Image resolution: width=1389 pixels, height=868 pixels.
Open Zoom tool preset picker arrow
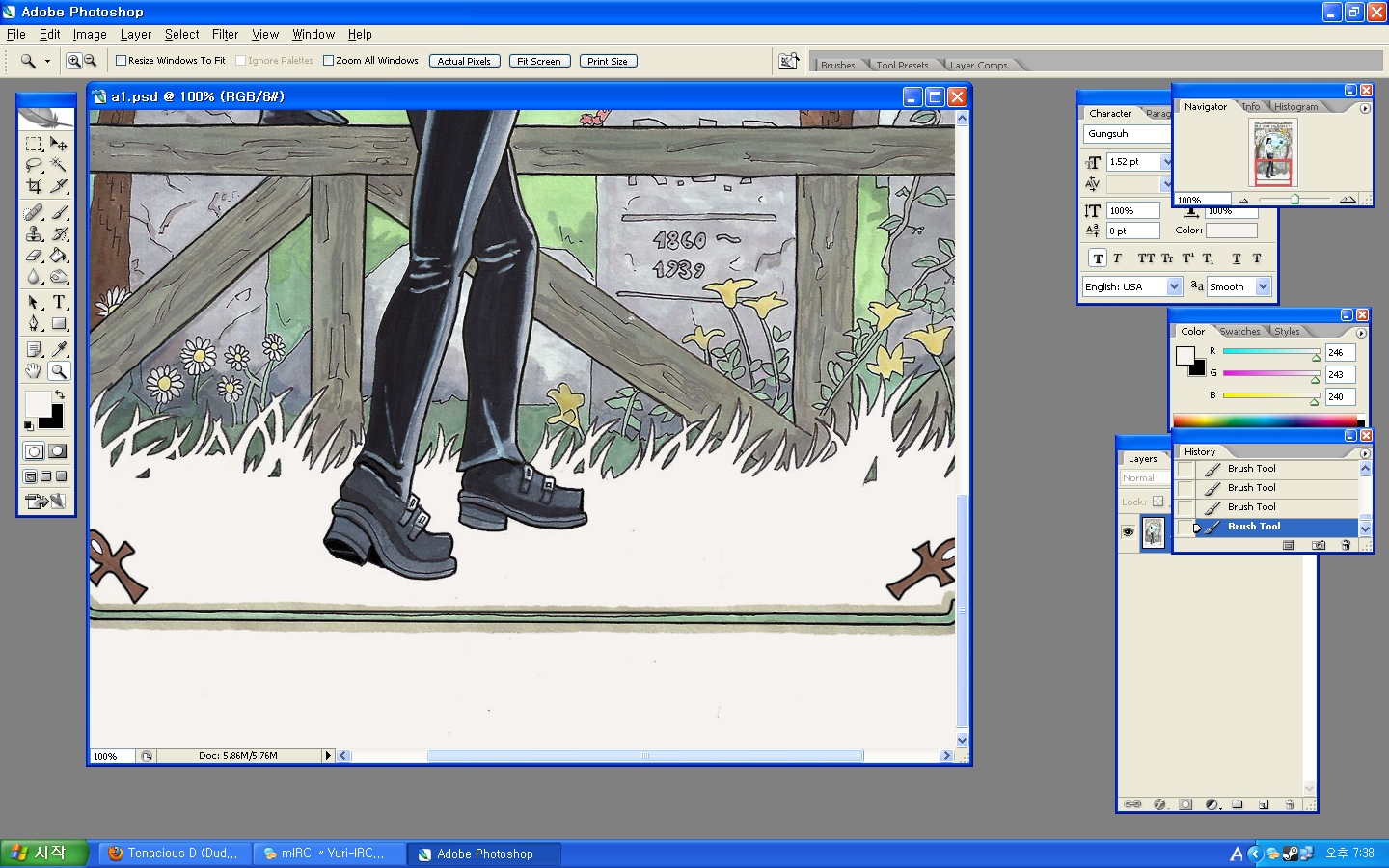pyautogui.click(x=47, y=61)
